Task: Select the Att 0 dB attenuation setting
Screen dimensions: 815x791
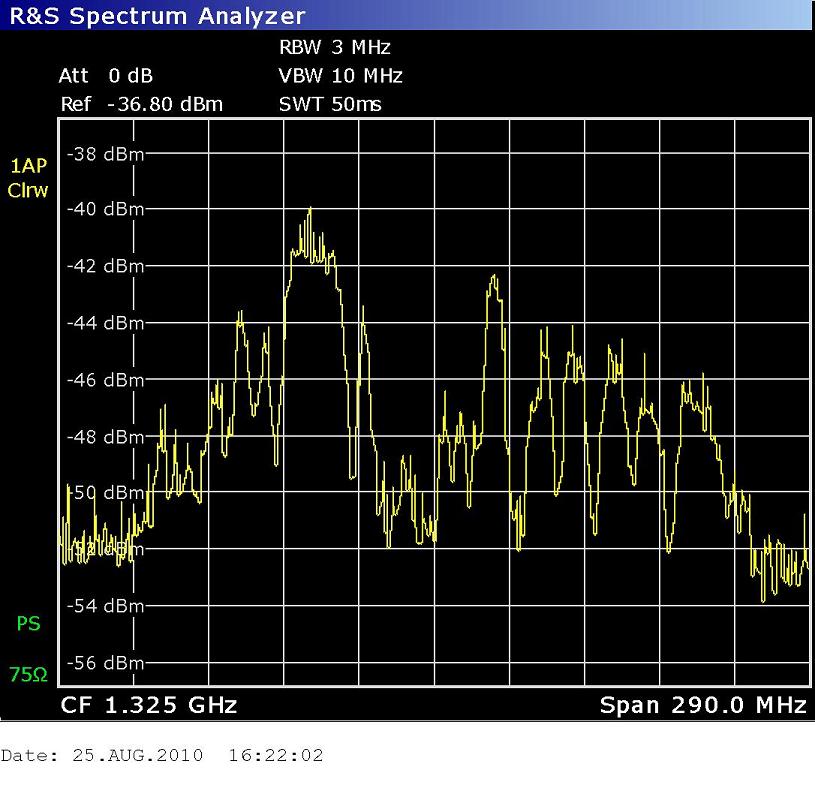Action: [x=106, y=76]
